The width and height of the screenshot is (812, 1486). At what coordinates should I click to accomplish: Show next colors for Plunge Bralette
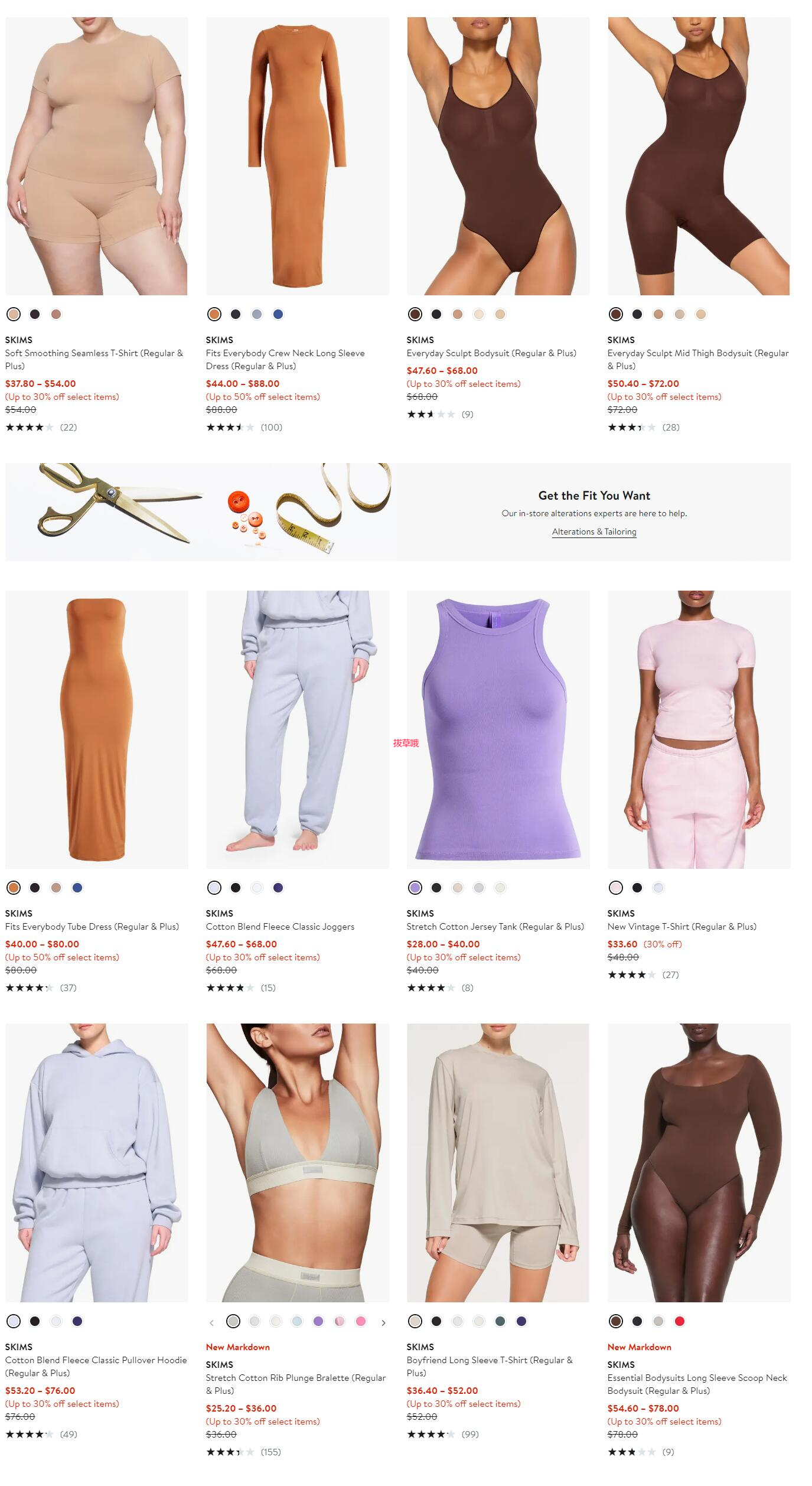383,1322
